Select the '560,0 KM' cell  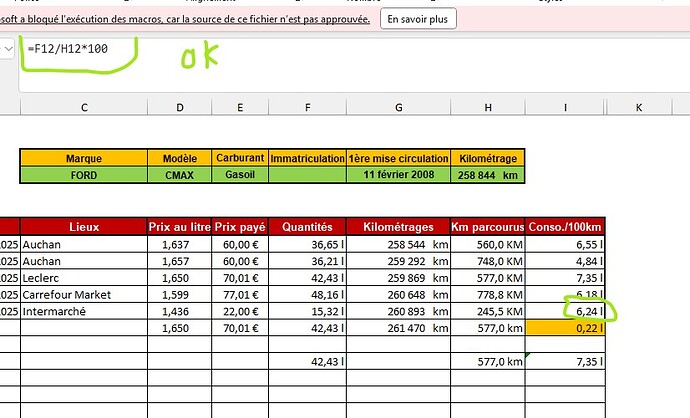(x=488, y=245)
